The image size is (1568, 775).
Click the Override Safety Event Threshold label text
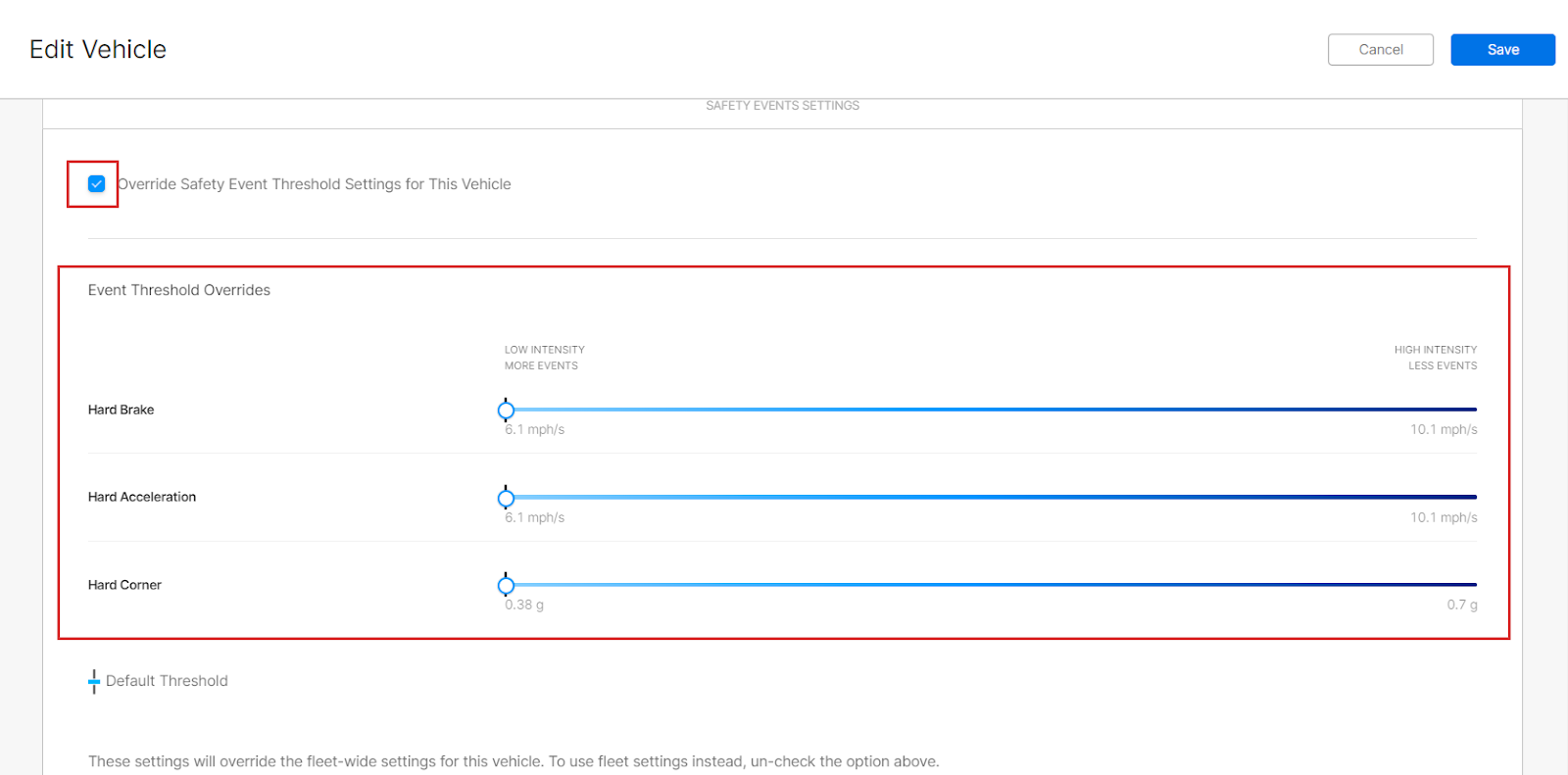(315, 184)
